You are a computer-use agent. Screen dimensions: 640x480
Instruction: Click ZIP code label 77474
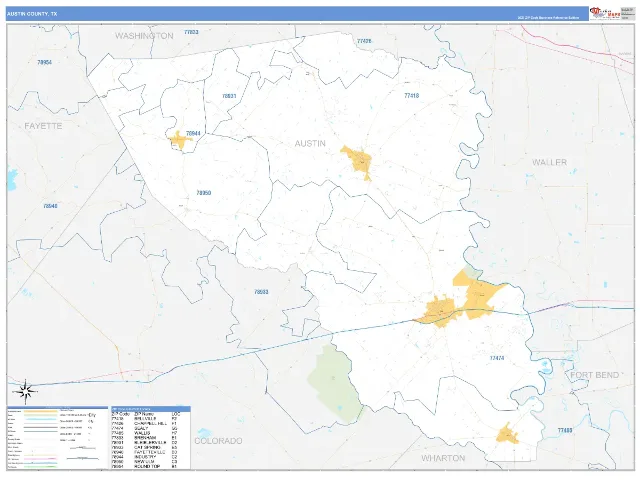point(497,358)
